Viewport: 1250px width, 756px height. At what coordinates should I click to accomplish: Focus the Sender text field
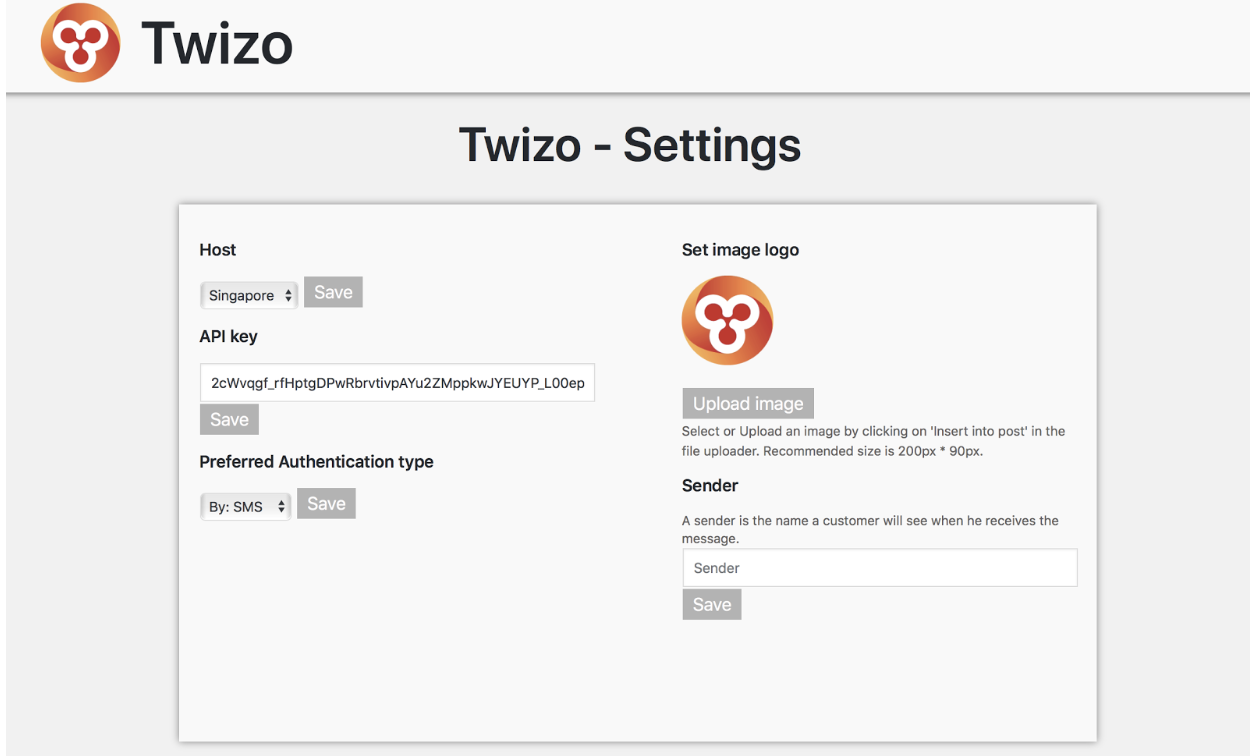(880, 567)
